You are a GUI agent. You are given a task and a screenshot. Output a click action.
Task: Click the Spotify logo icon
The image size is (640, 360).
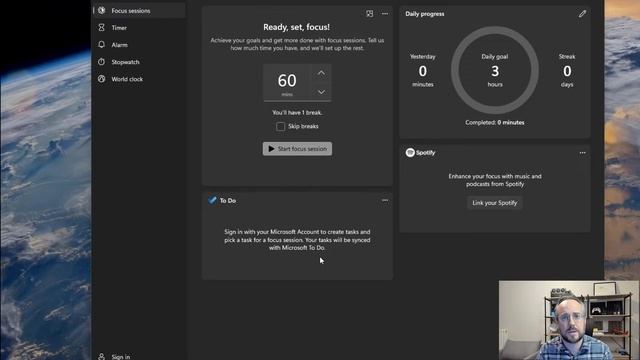(410, 153)
